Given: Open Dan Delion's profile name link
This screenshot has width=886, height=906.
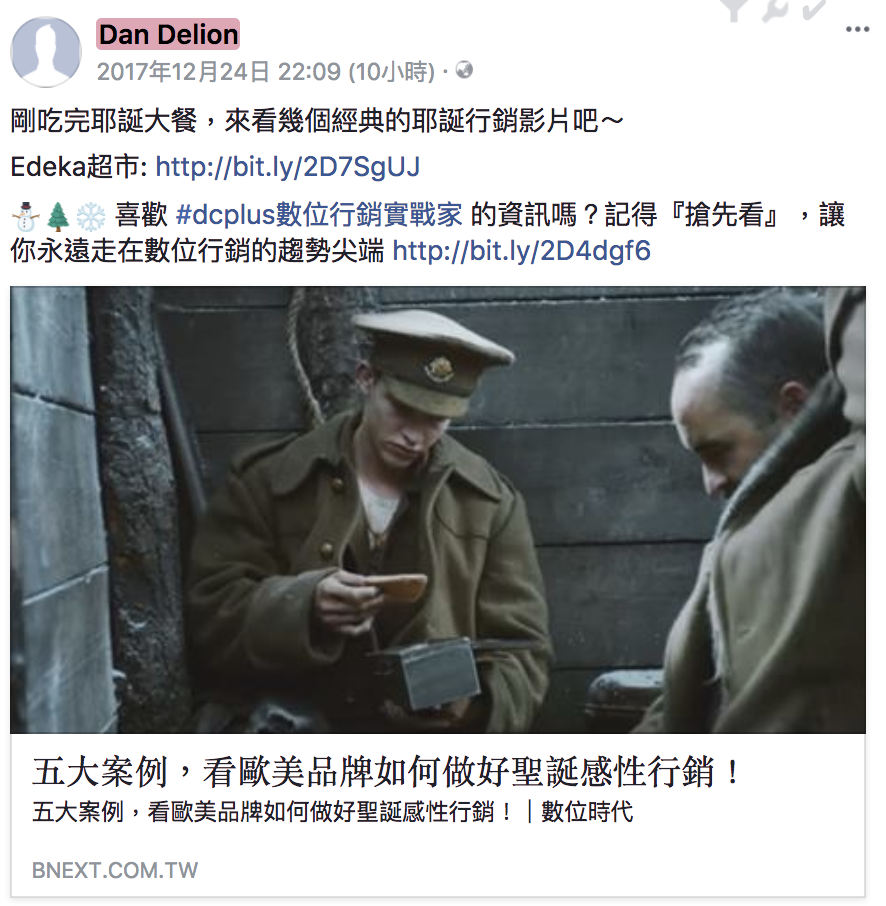Looking at the screenshot, I should point(168,35).
